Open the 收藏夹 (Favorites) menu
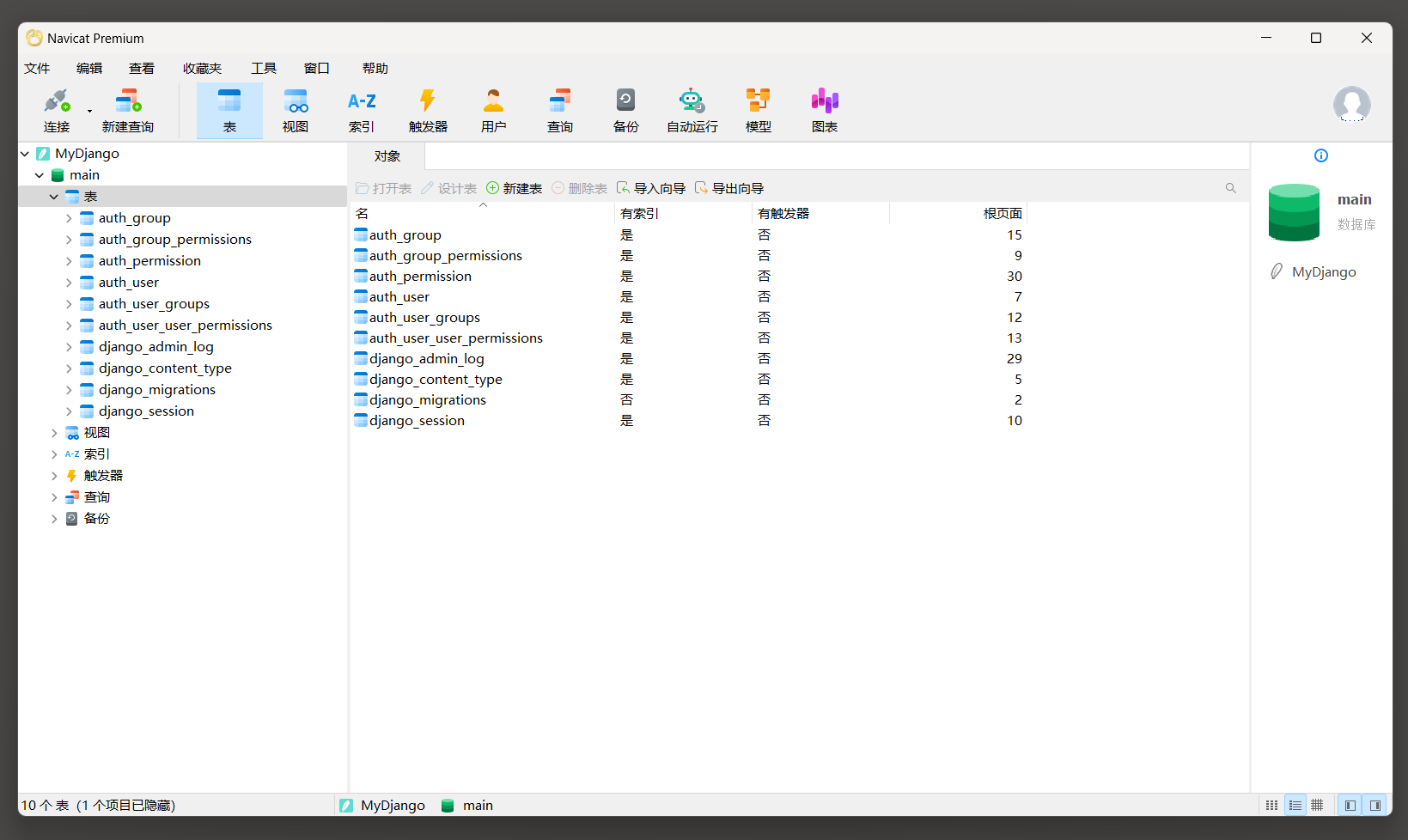 tap(202, 68)
